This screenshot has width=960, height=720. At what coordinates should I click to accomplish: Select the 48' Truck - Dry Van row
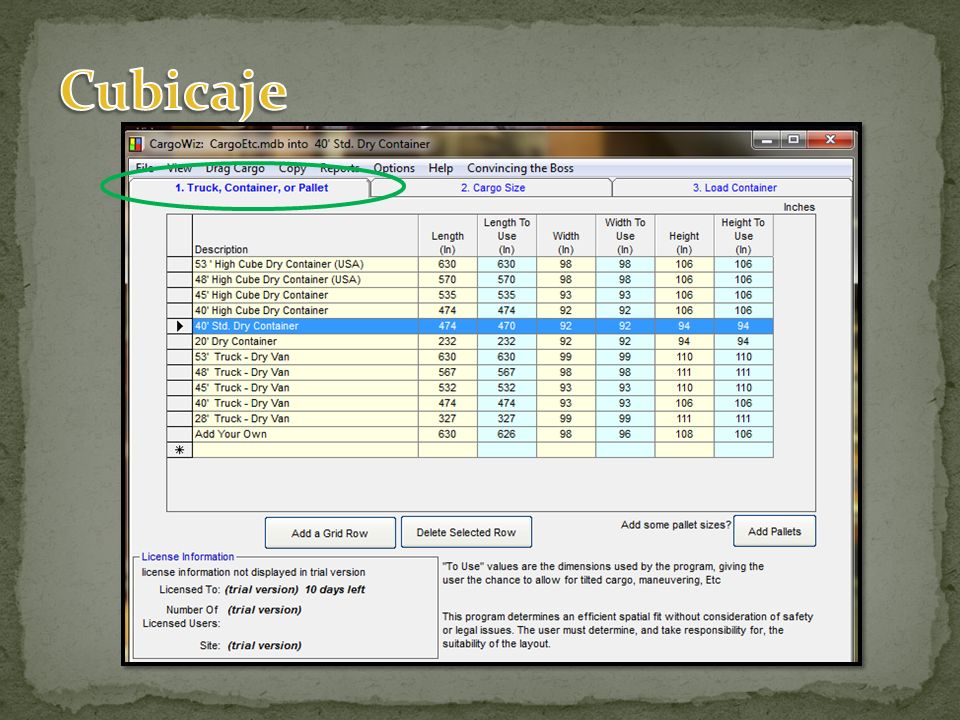coord(470,372)
